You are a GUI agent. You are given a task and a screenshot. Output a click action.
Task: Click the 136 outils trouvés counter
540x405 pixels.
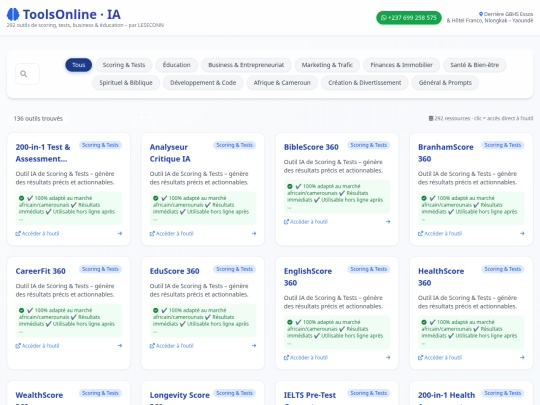(x=38, y=118)
